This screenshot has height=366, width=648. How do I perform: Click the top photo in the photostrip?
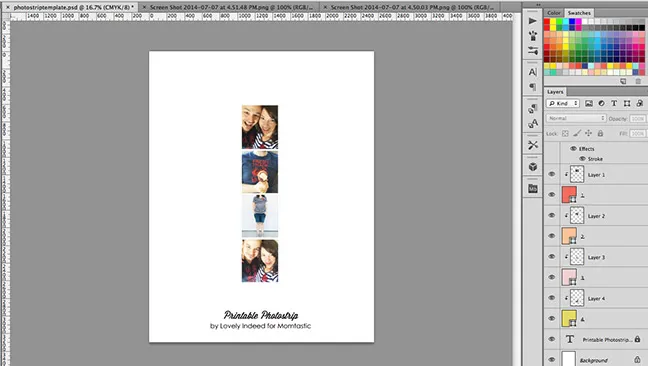click(260, 127)
